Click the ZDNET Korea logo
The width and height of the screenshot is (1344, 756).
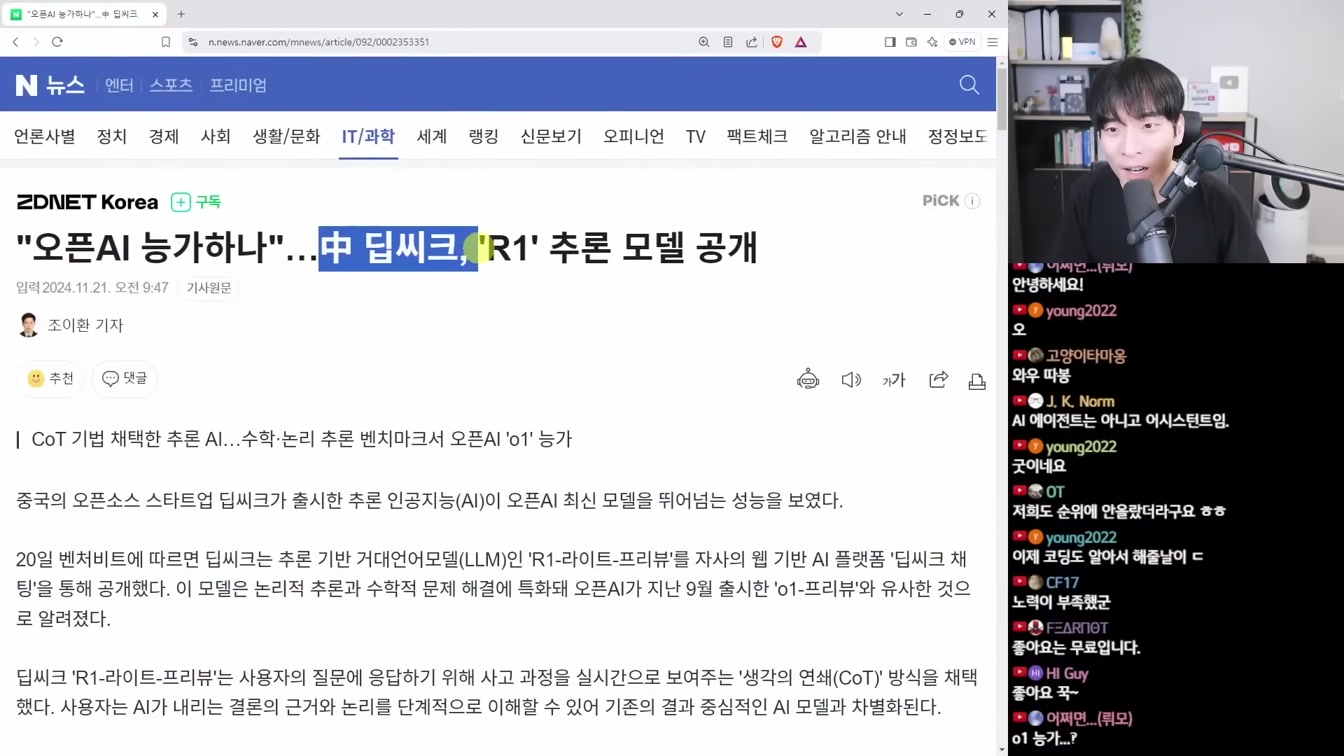click(x=88, y=202)
